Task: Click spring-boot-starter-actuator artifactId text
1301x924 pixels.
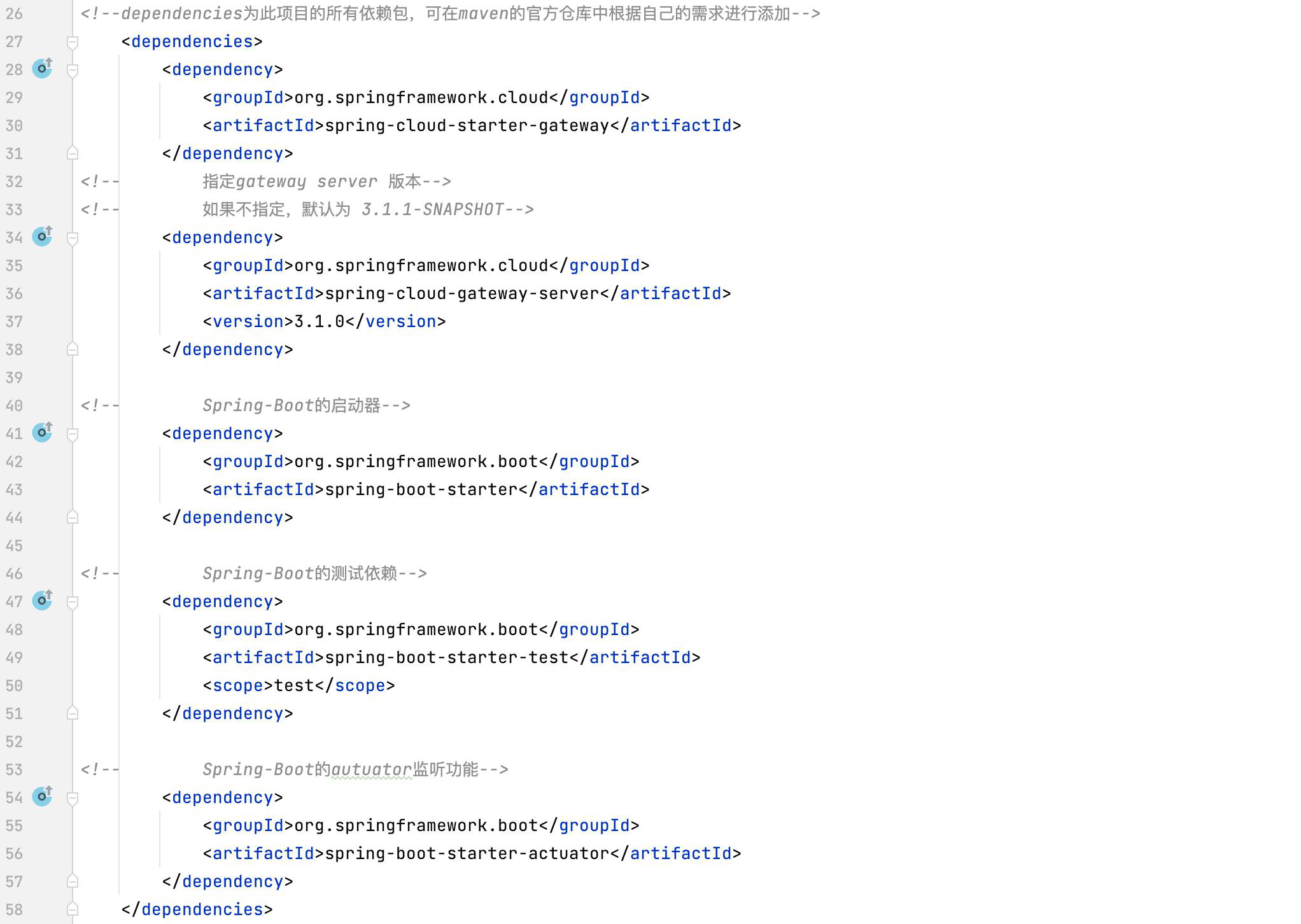Action: (x=467, y=853)
